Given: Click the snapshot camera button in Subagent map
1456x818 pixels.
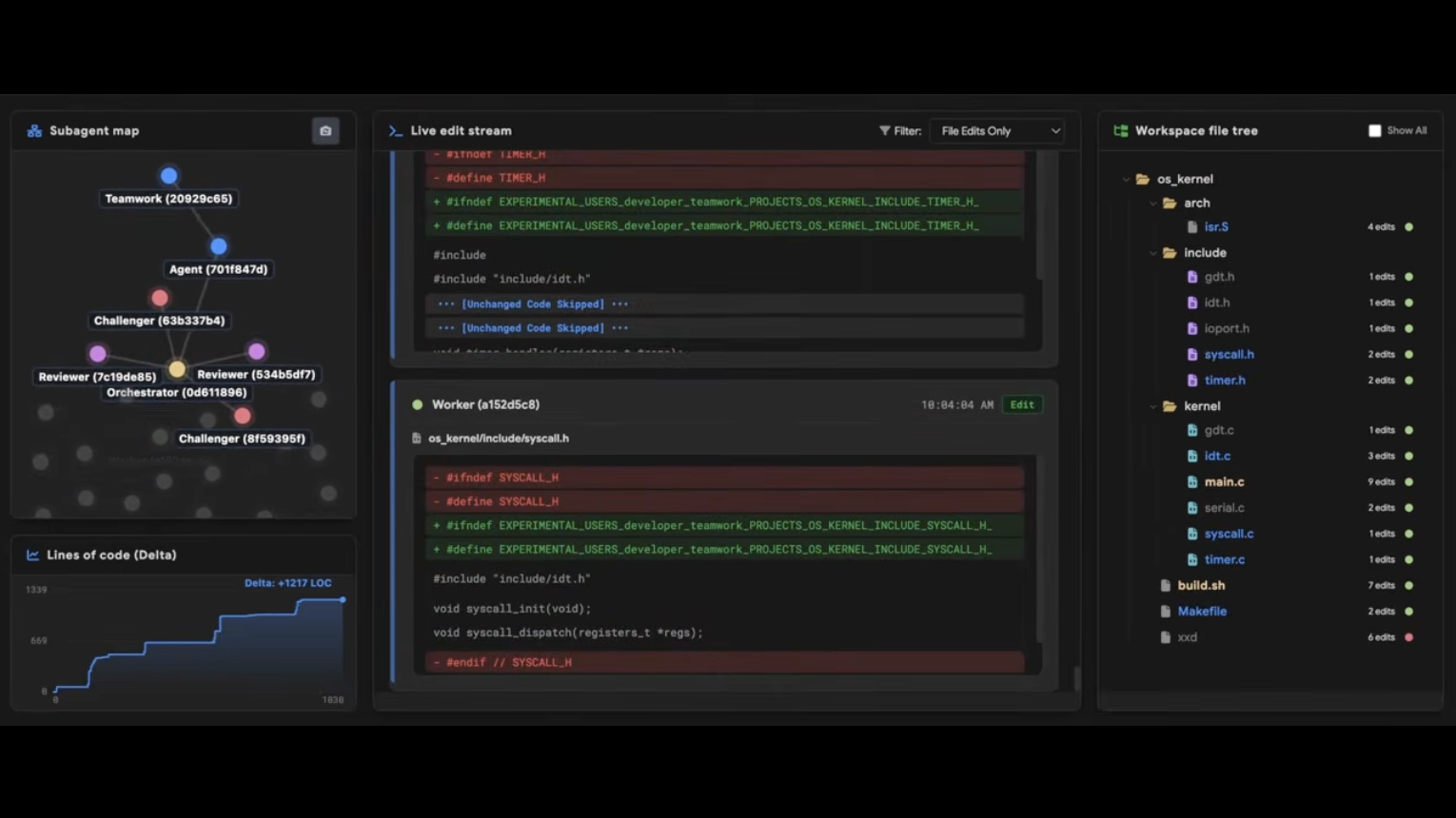Looking at the screenshot, I should [x=325, y=130].
